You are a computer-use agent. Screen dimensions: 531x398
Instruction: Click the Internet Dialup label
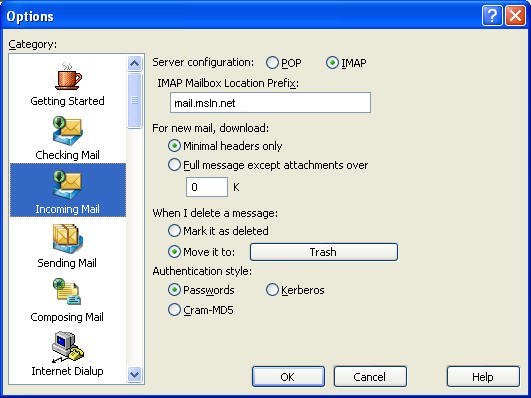point(67,371)
